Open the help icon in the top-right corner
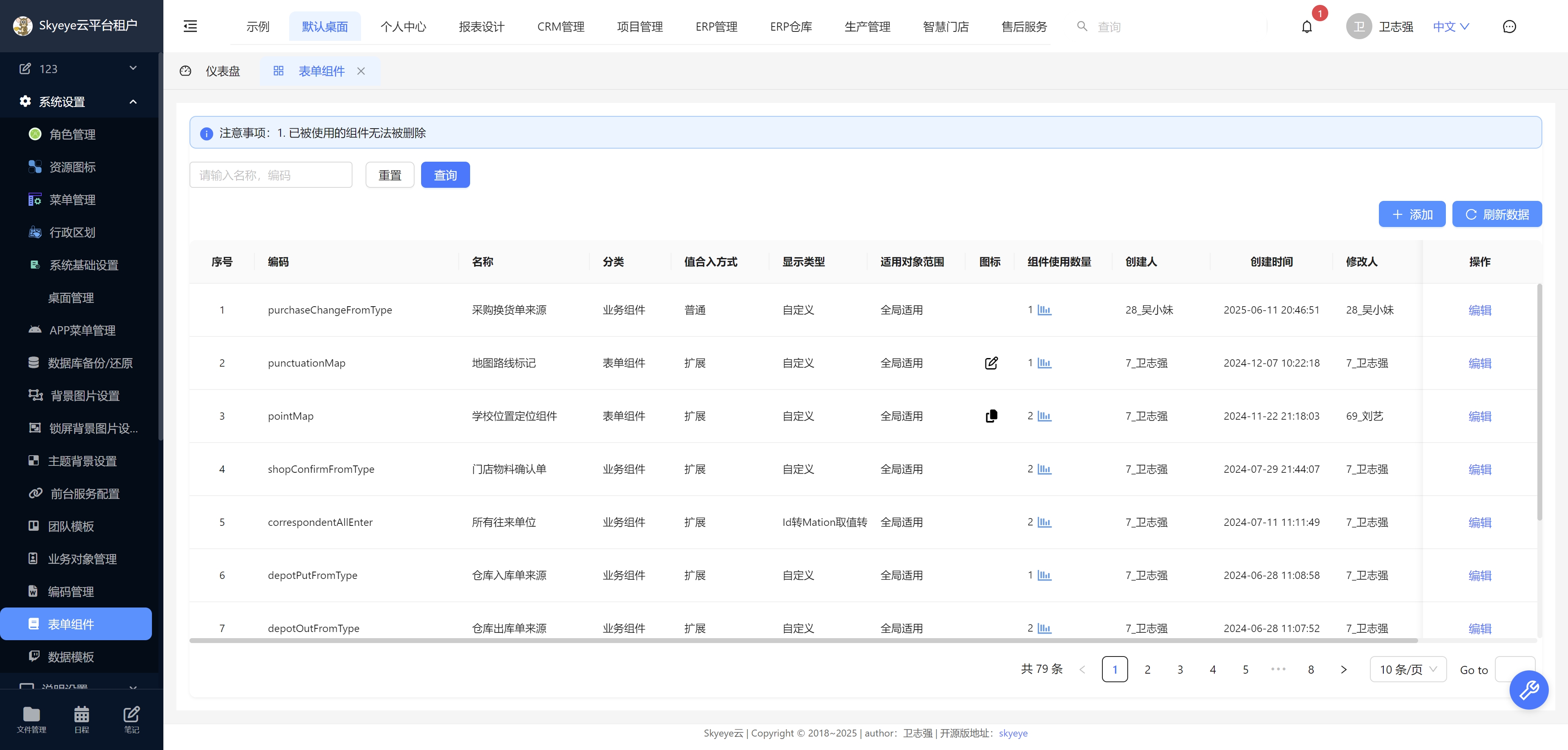Screen dimensions: 1568x750 tap(1510, 26)
